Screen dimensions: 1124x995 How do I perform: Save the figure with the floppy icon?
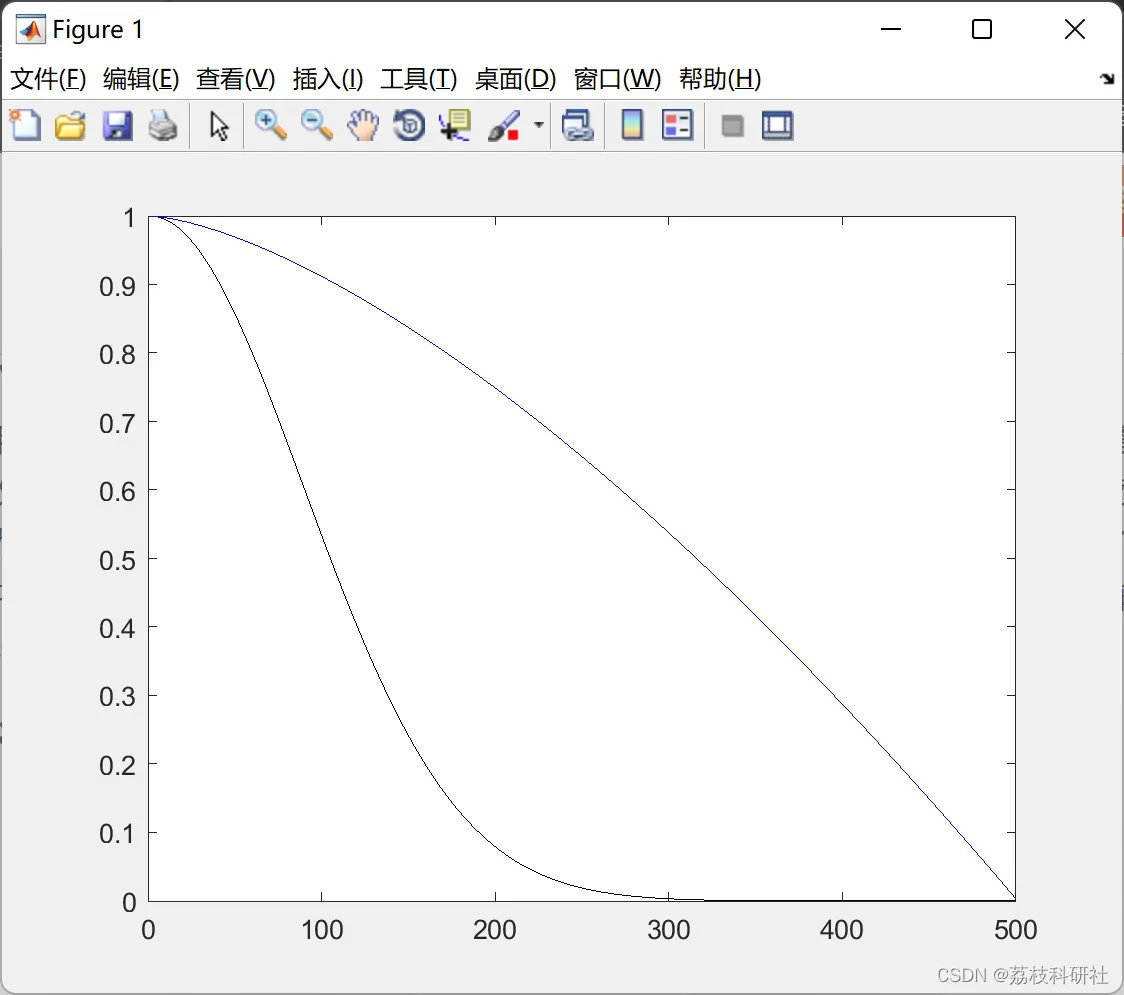click(x=117, y=125)
